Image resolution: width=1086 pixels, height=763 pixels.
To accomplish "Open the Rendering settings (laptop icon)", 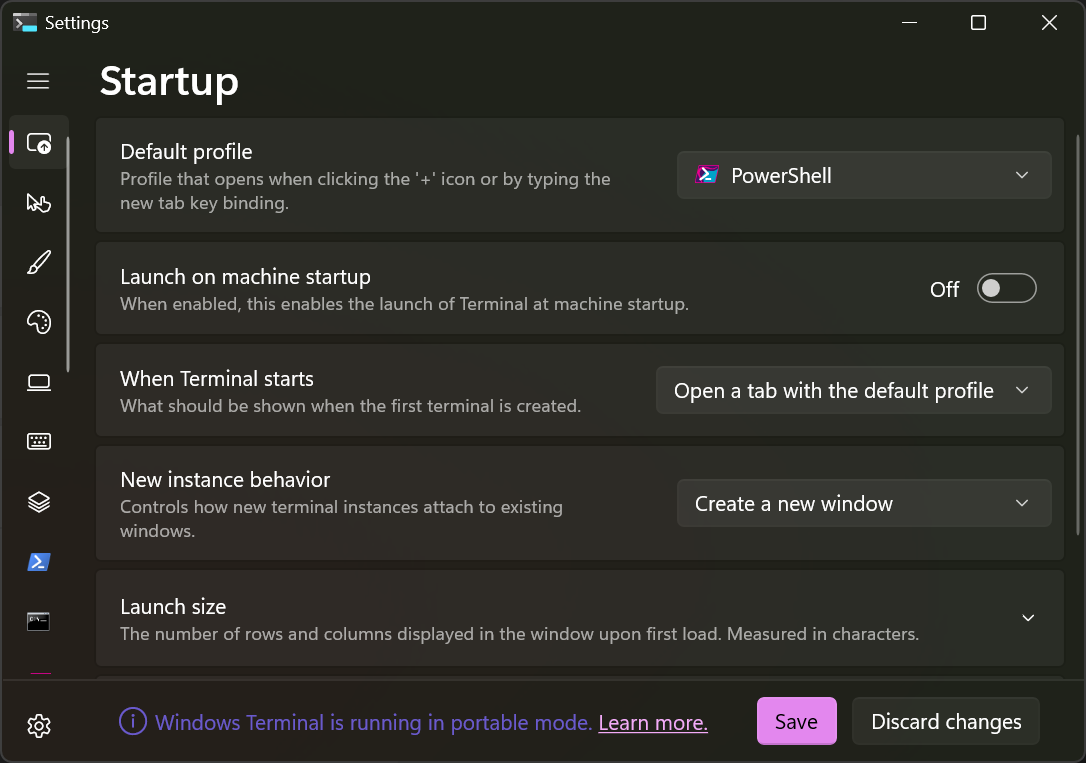I will click(39, 382).
